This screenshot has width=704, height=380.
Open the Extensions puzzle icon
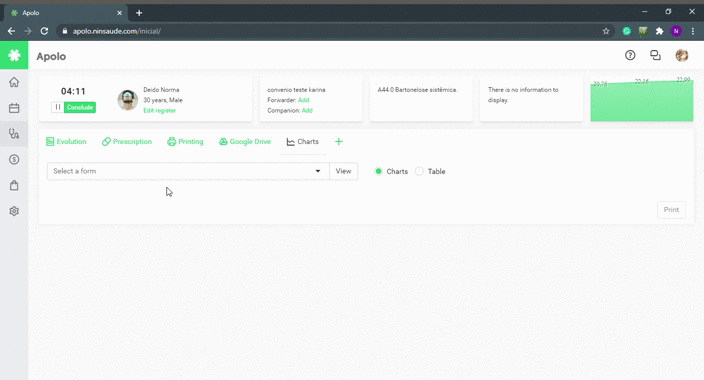pyautogui.click(x=660, y=31)
